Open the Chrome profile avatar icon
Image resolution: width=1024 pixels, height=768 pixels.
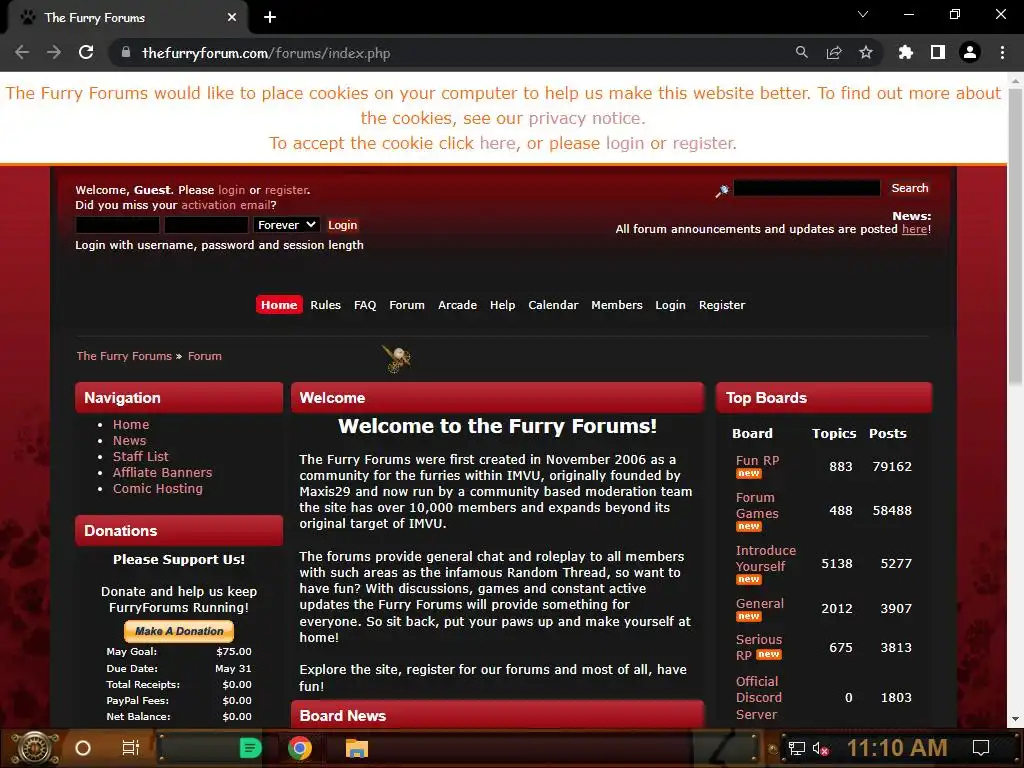pyautogui.click(x=970, y=52)
